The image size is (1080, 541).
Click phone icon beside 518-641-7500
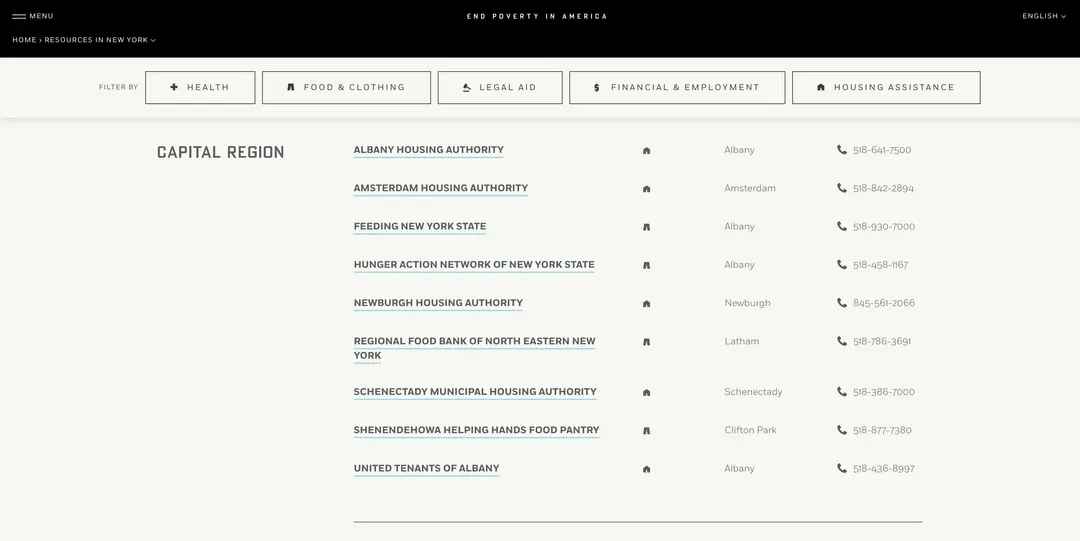tap(842, 150)
